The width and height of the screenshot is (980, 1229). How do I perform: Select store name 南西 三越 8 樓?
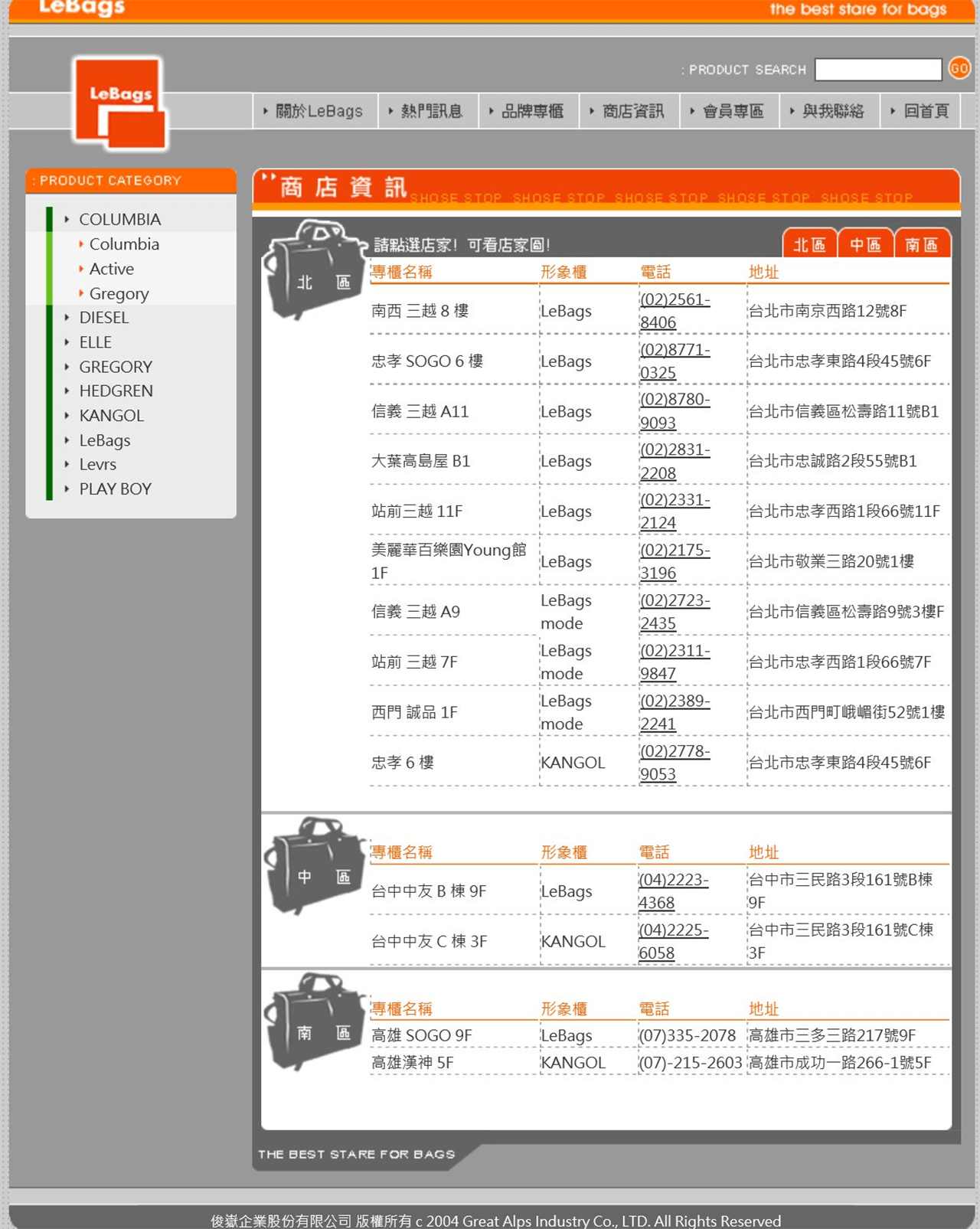tap(420, 311)
